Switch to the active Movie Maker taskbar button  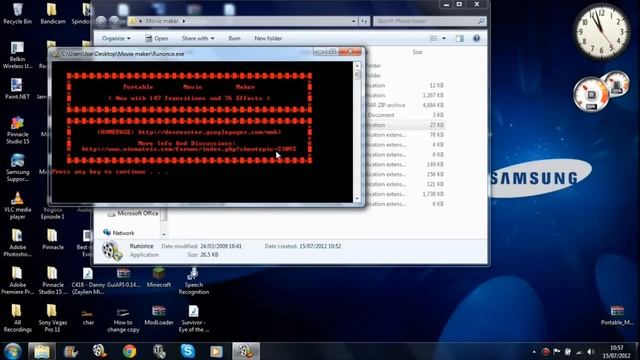[x=246, y=351]
